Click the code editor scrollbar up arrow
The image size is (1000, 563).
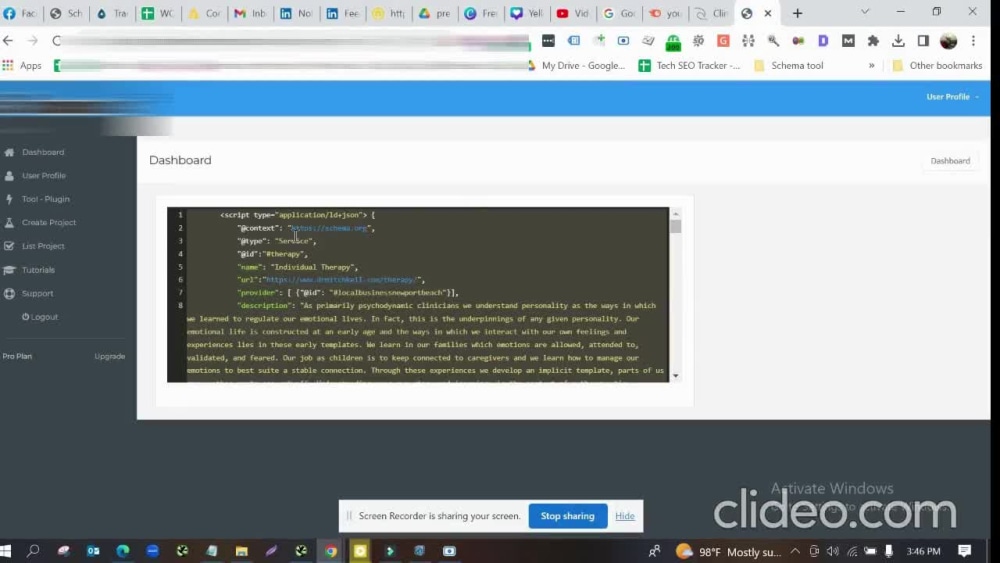tap(676, 214)
